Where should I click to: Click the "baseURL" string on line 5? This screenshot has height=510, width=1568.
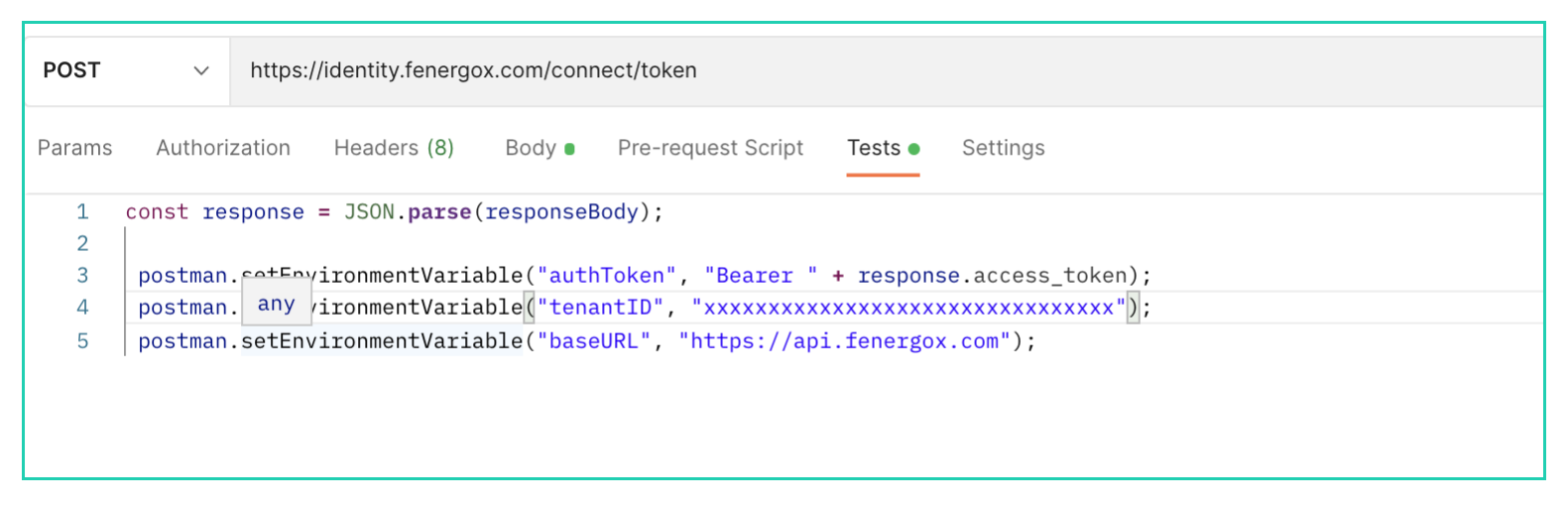pyautogui.click(x=593, y=340)
